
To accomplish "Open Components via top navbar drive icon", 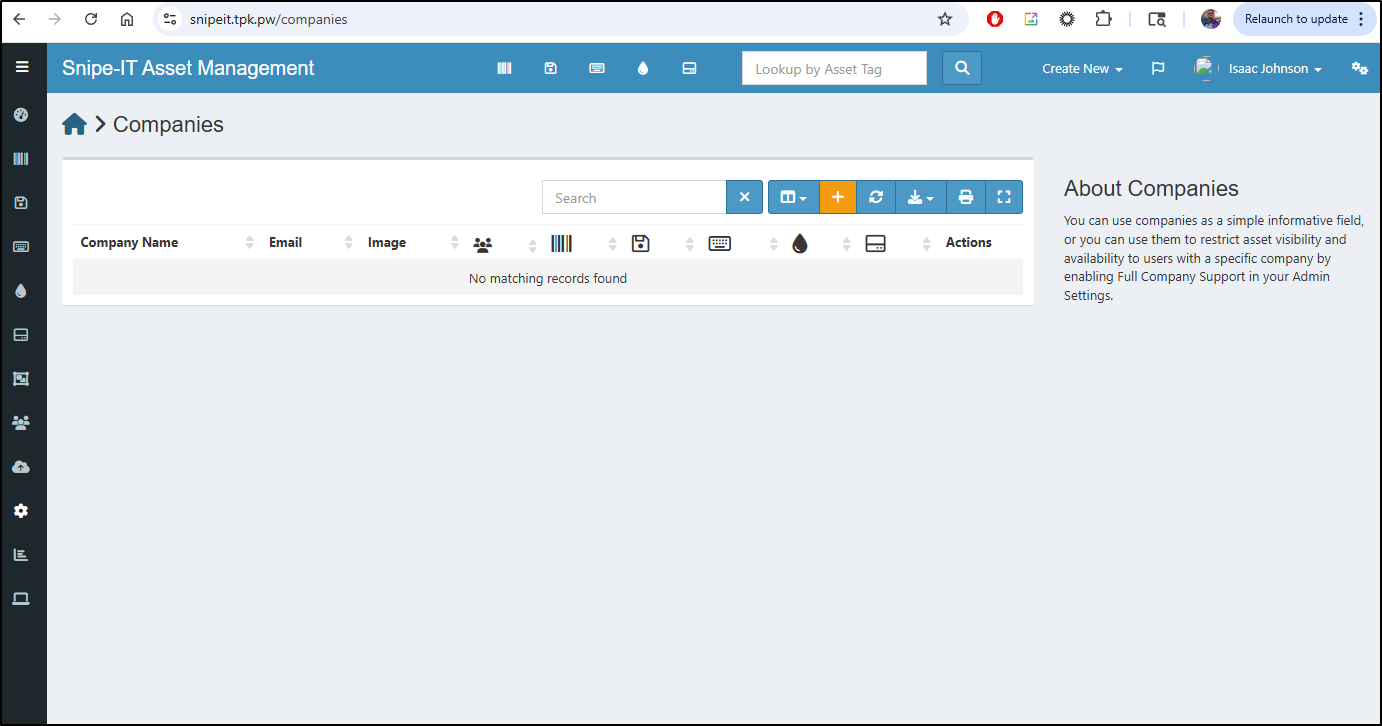I will click(688, 68).
